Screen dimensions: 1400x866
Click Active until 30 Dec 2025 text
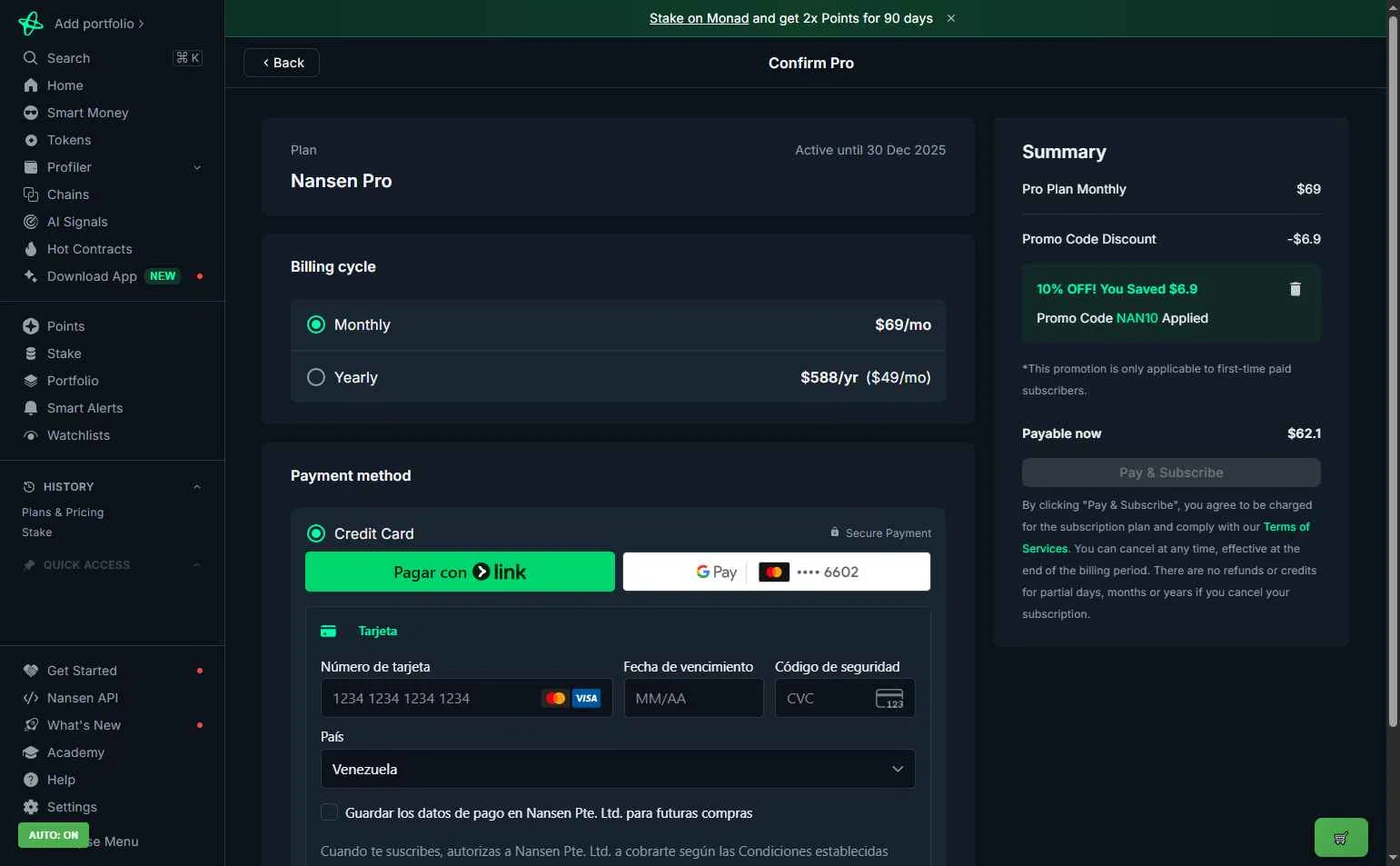click(870, 150)
